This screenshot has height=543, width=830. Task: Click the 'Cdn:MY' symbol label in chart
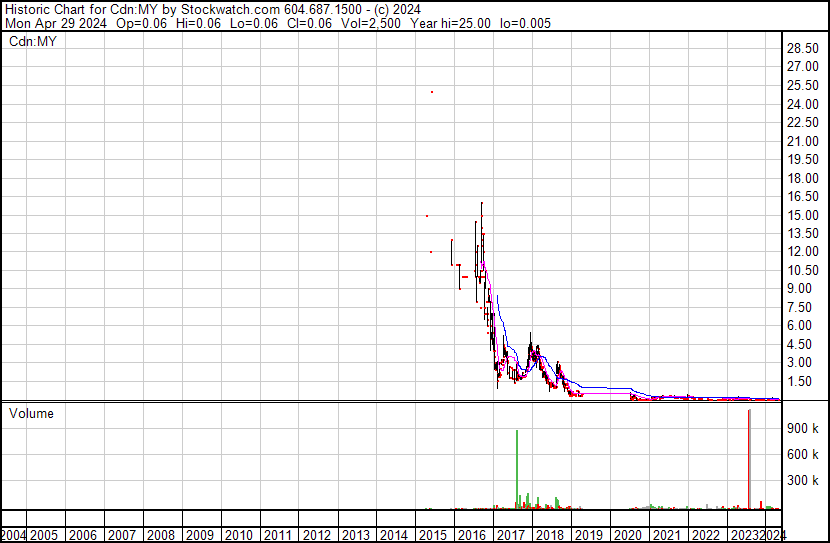point(33,41)
